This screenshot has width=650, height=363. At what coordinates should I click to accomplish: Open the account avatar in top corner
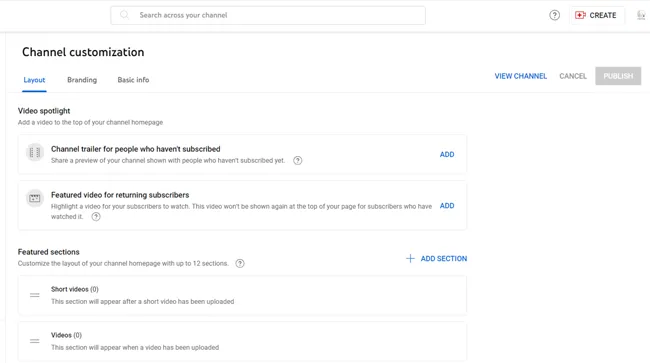pyautogui.click(x=641, y=15)
